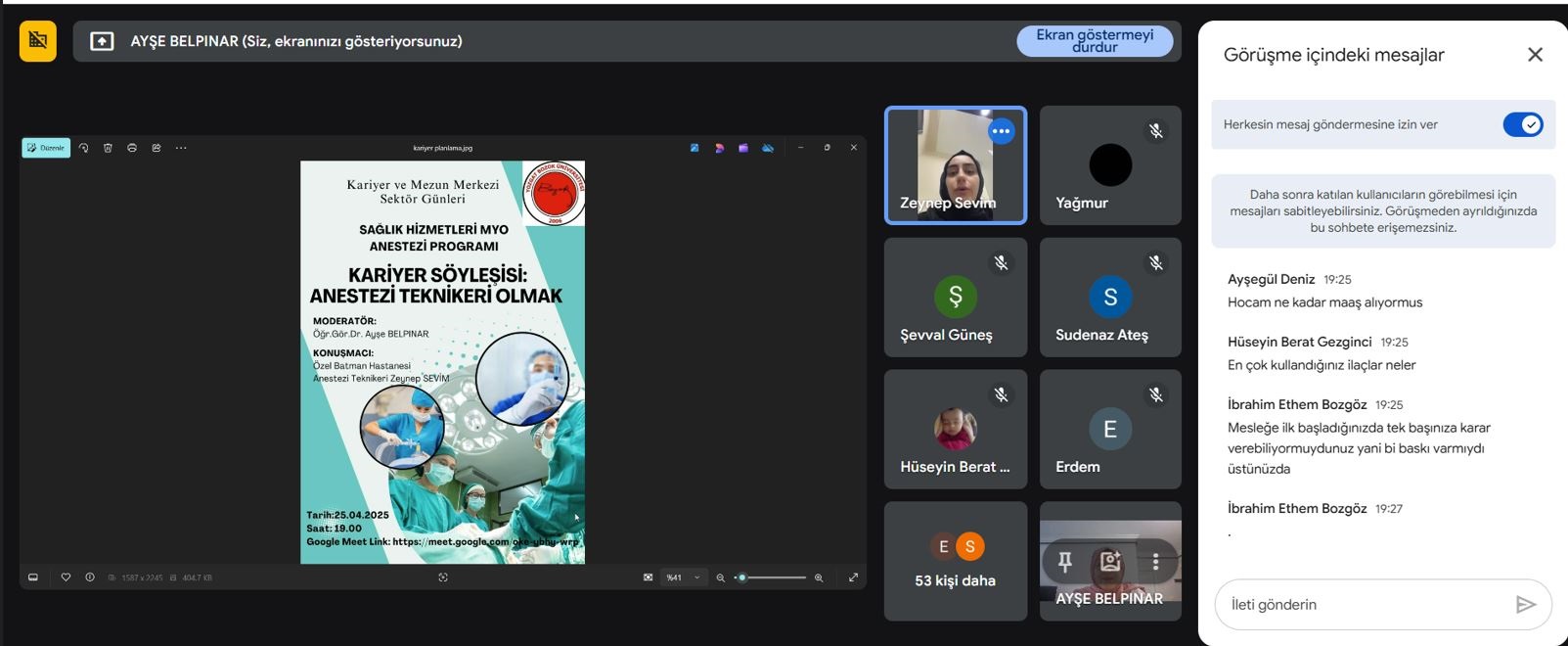
Task: Click Sudenaz Ateş's blue S avatar
Action: (x=1110, y=297)
